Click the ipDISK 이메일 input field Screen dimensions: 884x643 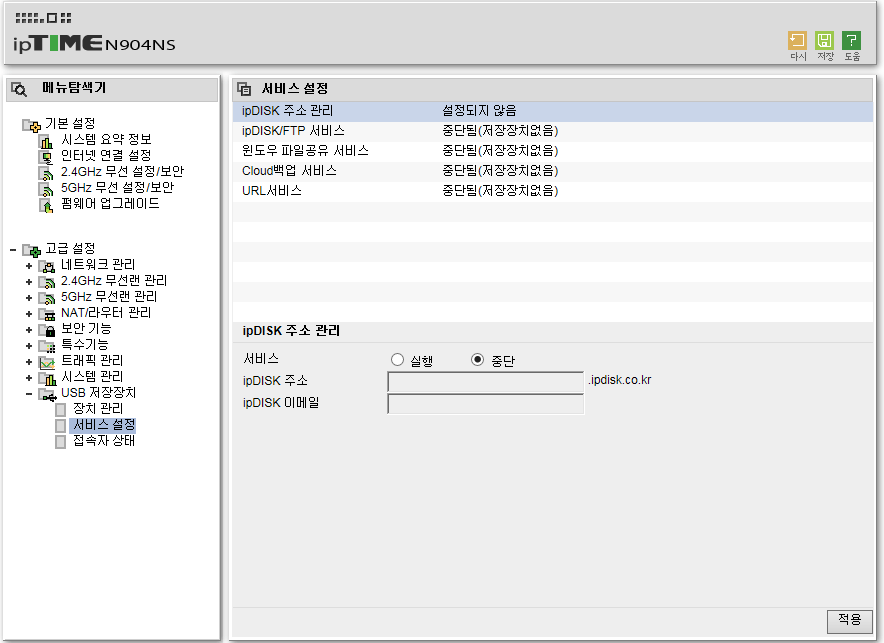point(485,403)
